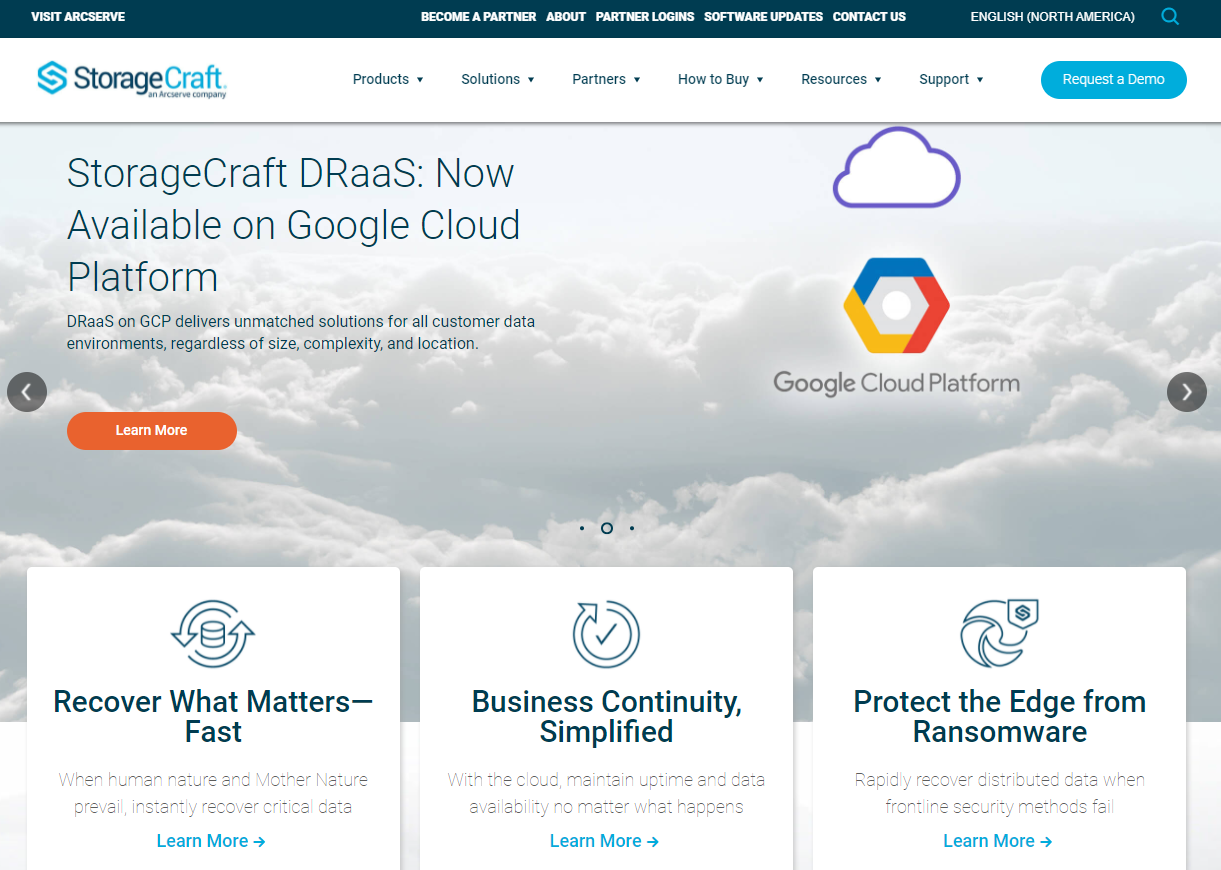Click Protect the Edge from Ransomware heading
Viewport: 1221px width, 870px height.
[x=999, y=716]
